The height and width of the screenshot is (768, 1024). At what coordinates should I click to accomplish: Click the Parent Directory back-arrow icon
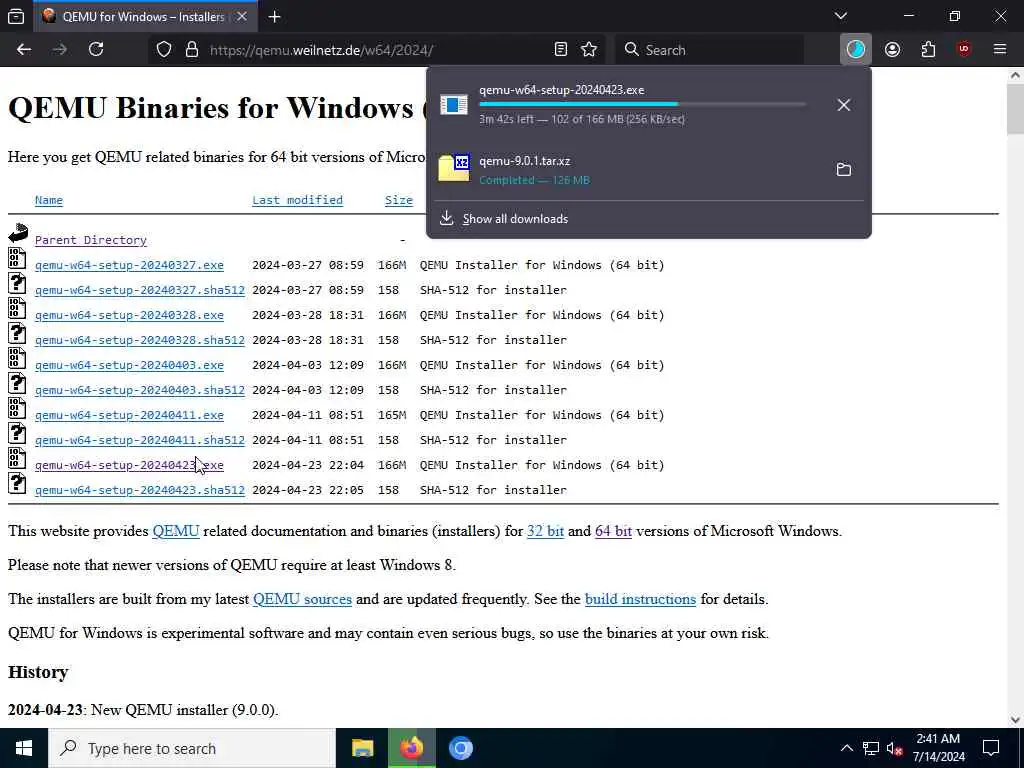tap(18, 234)
